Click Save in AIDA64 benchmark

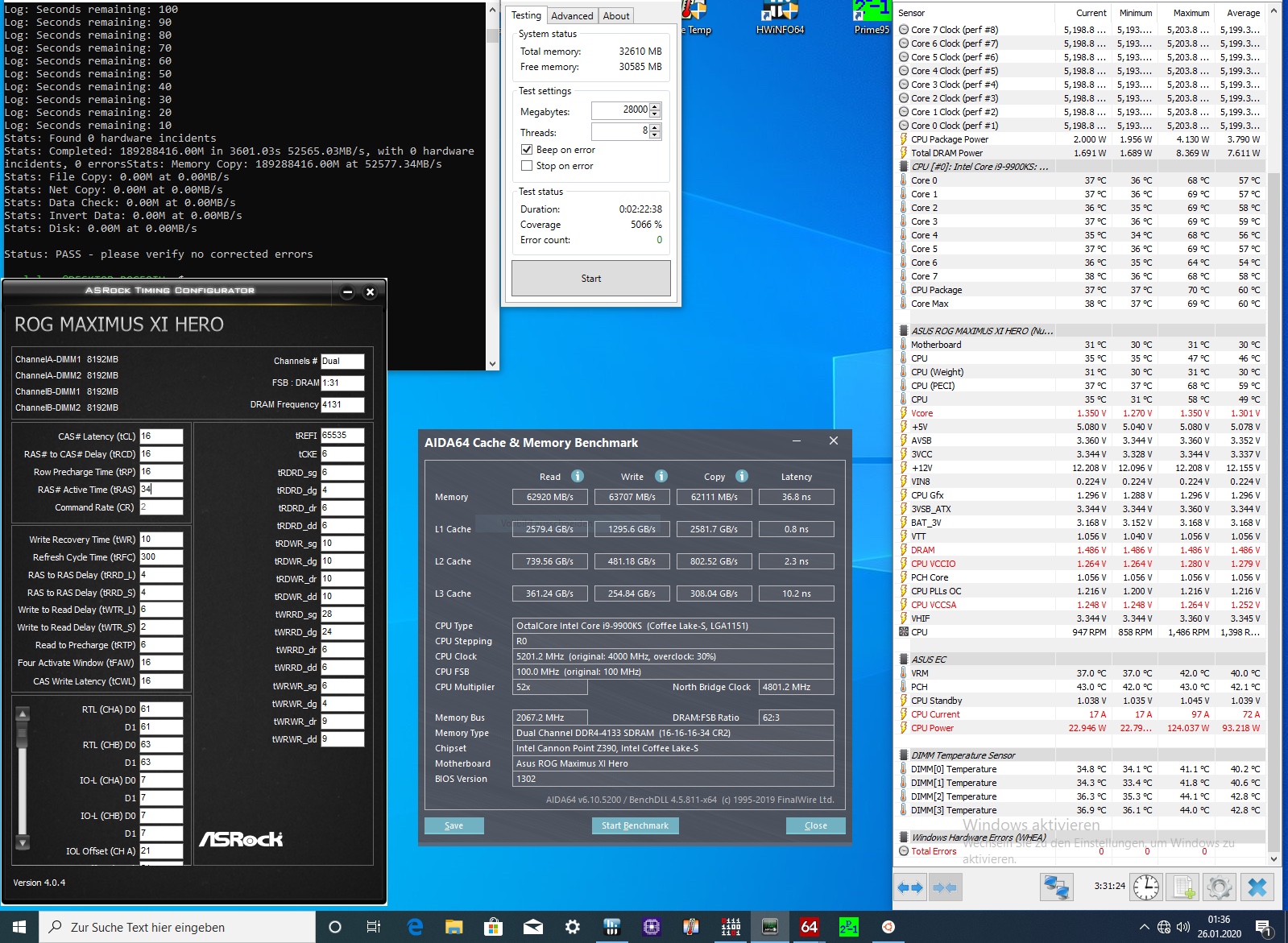(454, 825)
